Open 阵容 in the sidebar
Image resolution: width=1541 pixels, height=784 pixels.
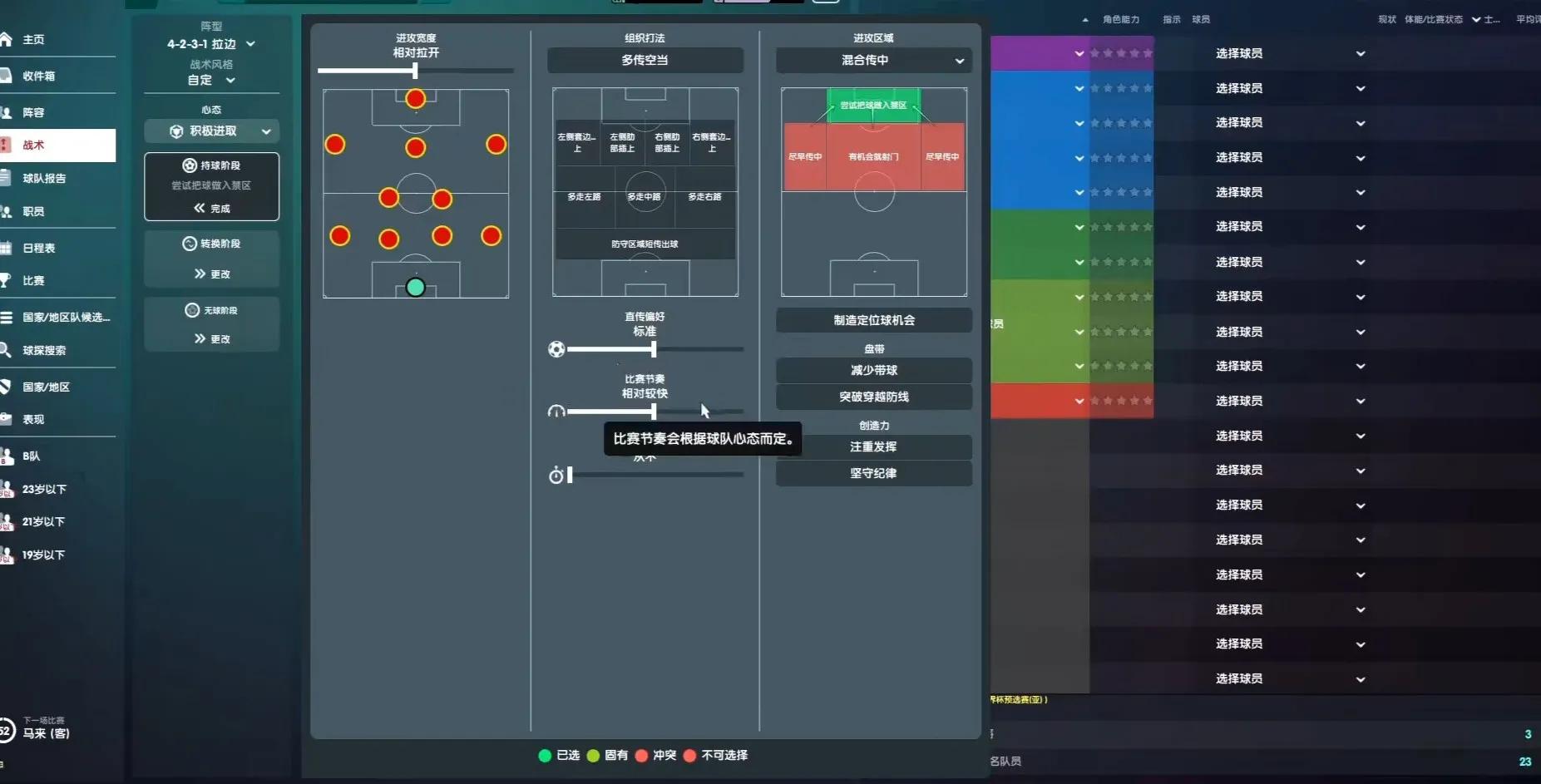tap(34, 113)
